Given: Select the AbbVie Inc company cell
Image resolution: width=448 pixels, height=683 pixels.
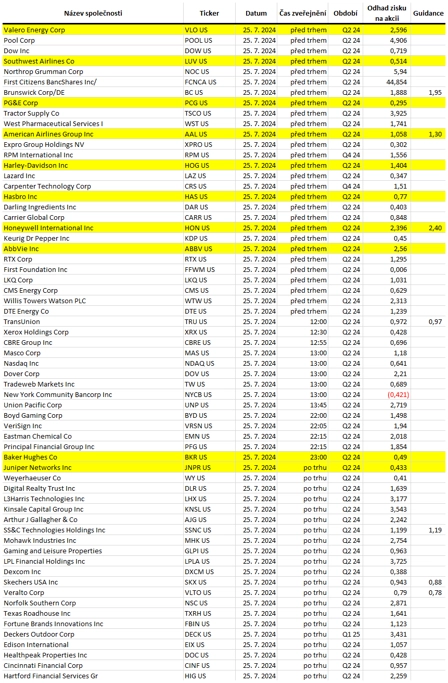Looking at the screenshot, I should (x=93, y=249).
